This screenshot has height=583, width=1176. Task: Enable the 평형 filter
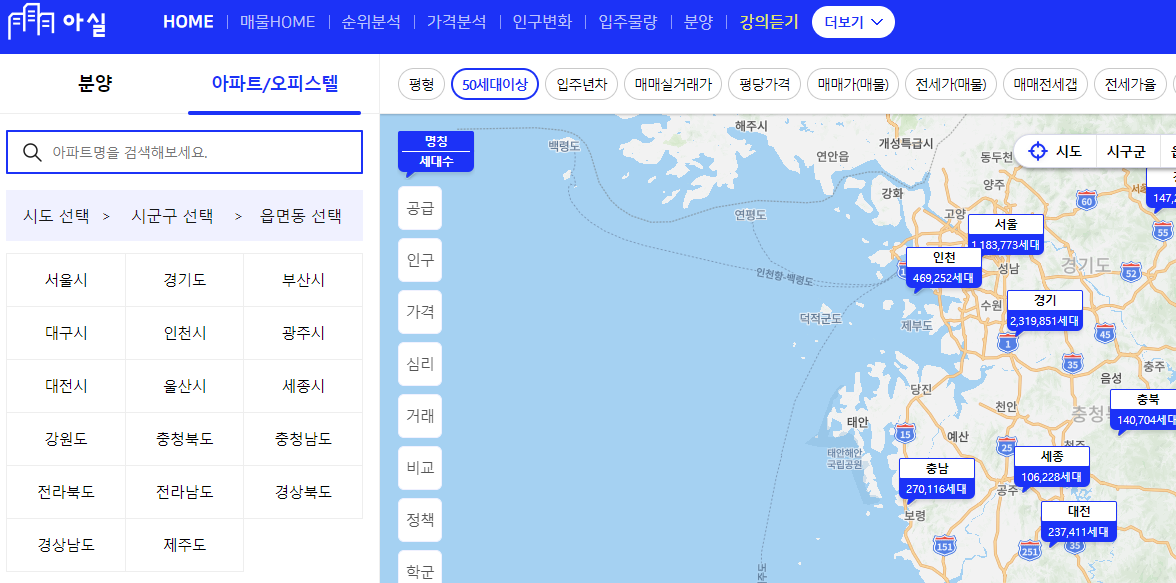[x=420, y=84]
